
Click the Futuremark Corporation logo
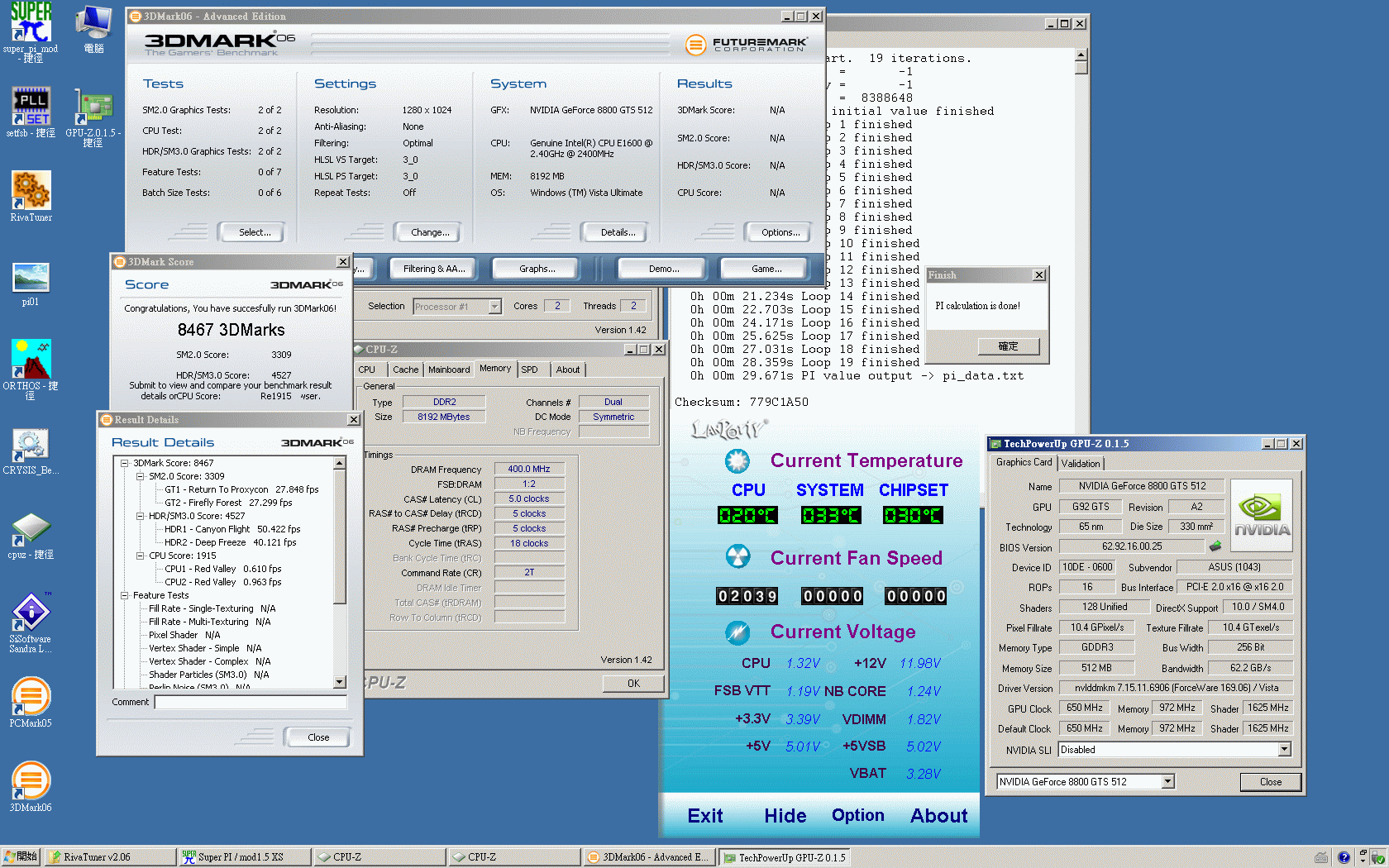(x=747, y=44)
